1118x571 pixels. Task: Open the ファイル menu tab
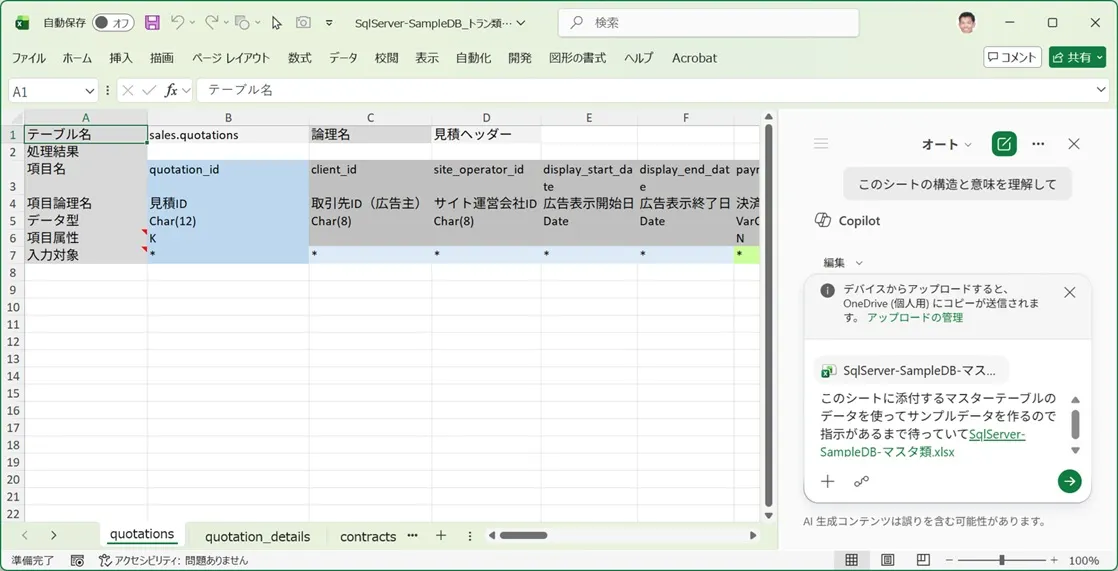(29, 58)
